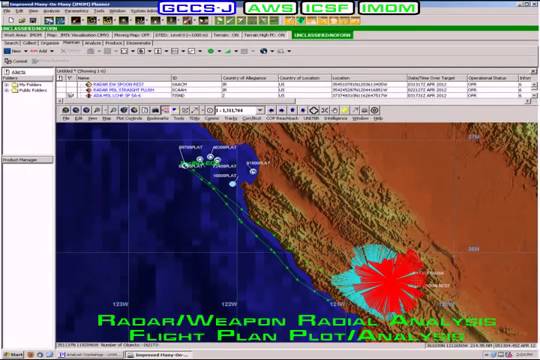Open Plot Controls in the map menu

pyautogui.click(x=129, y=118)
